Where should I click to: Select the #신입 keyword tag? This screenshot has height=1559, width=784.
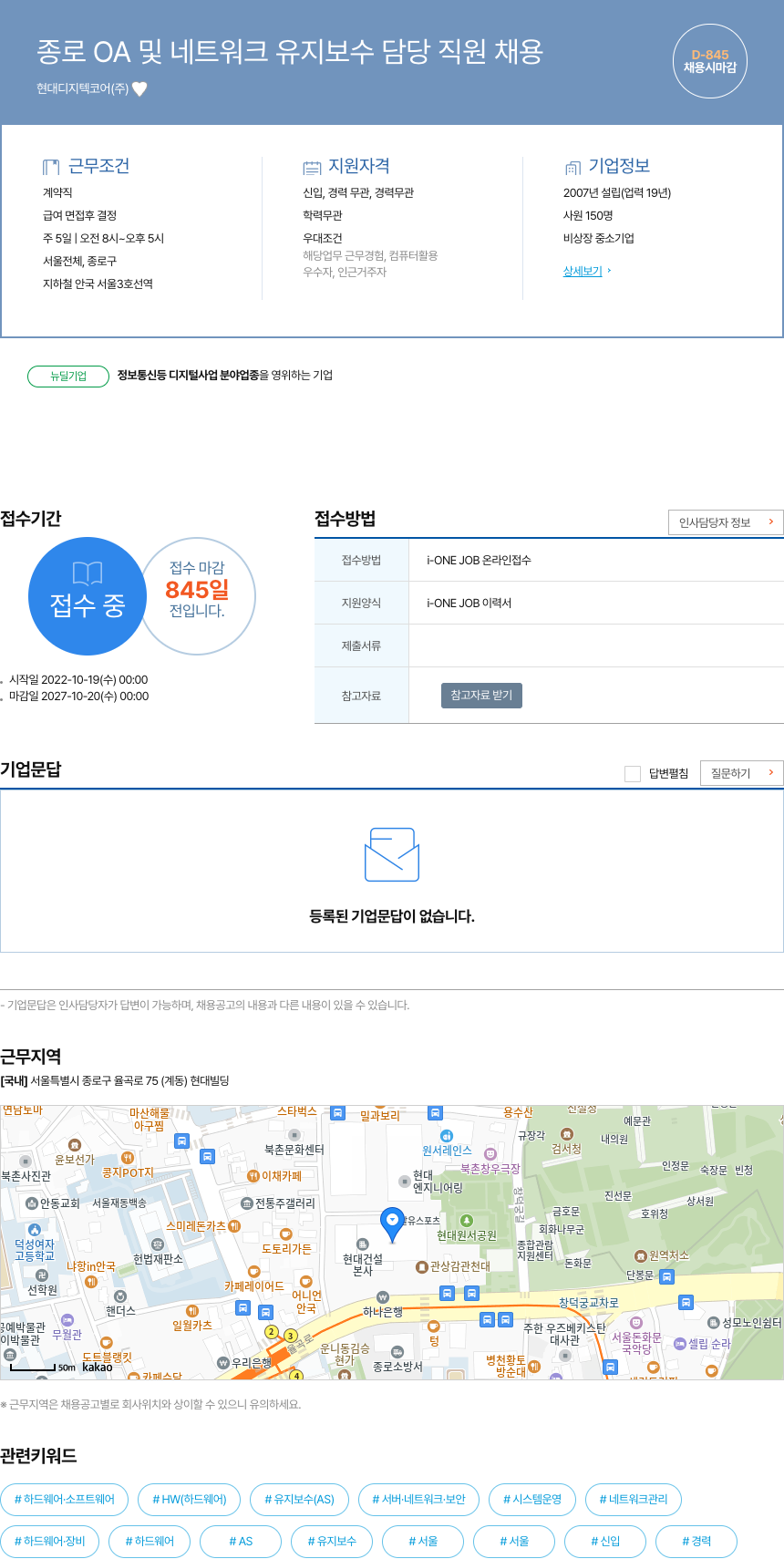(605, 1541)
